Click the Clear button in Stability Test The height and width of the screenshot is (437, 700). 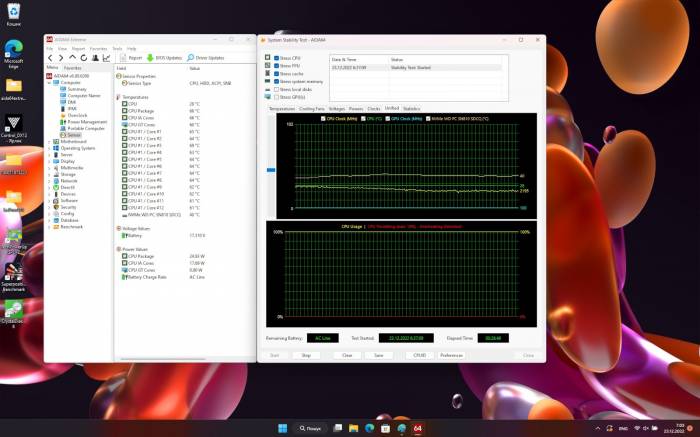347,355
